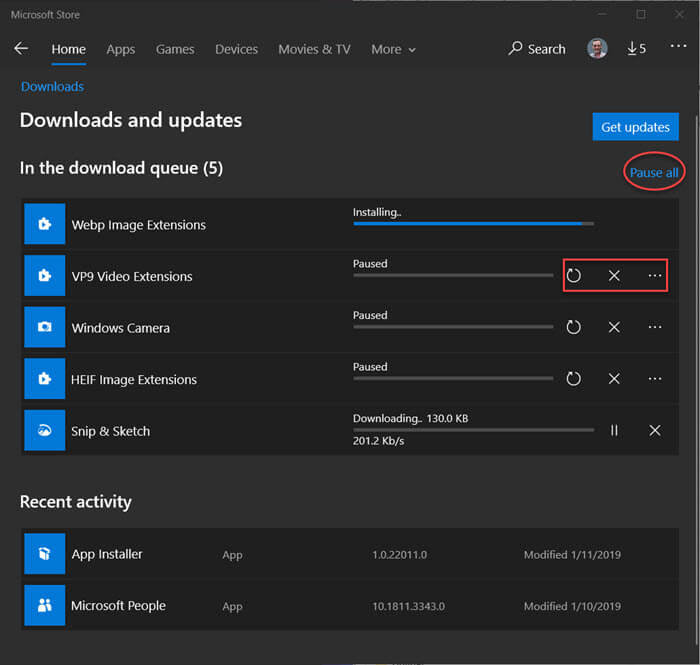The width and height of the screenshot is (700, 665).
Task: Open downloads indicator showing 5
Action: coord(636,48)
